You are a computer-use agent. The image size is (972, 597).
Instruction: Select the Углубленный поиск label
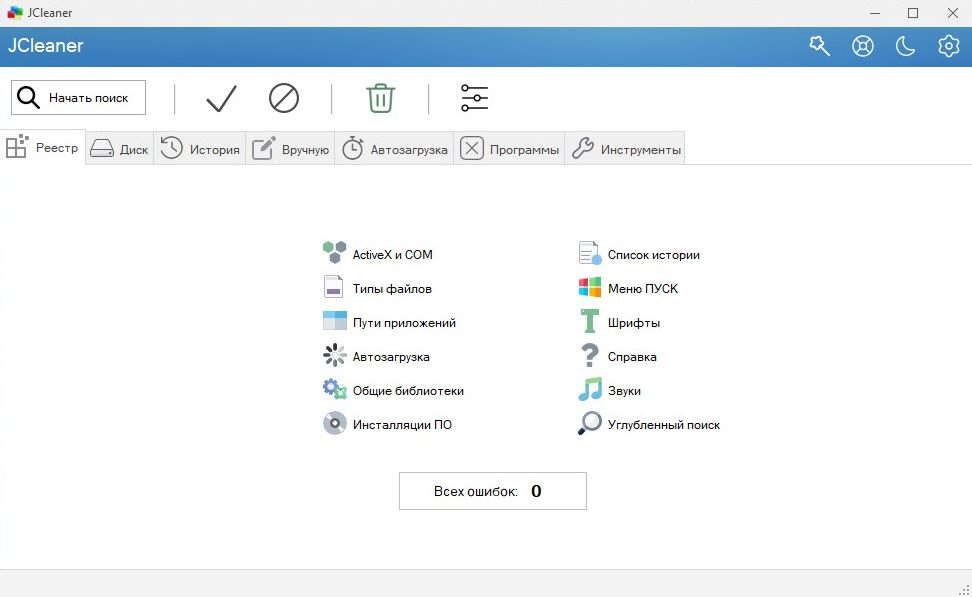click(x=664, y=425)
